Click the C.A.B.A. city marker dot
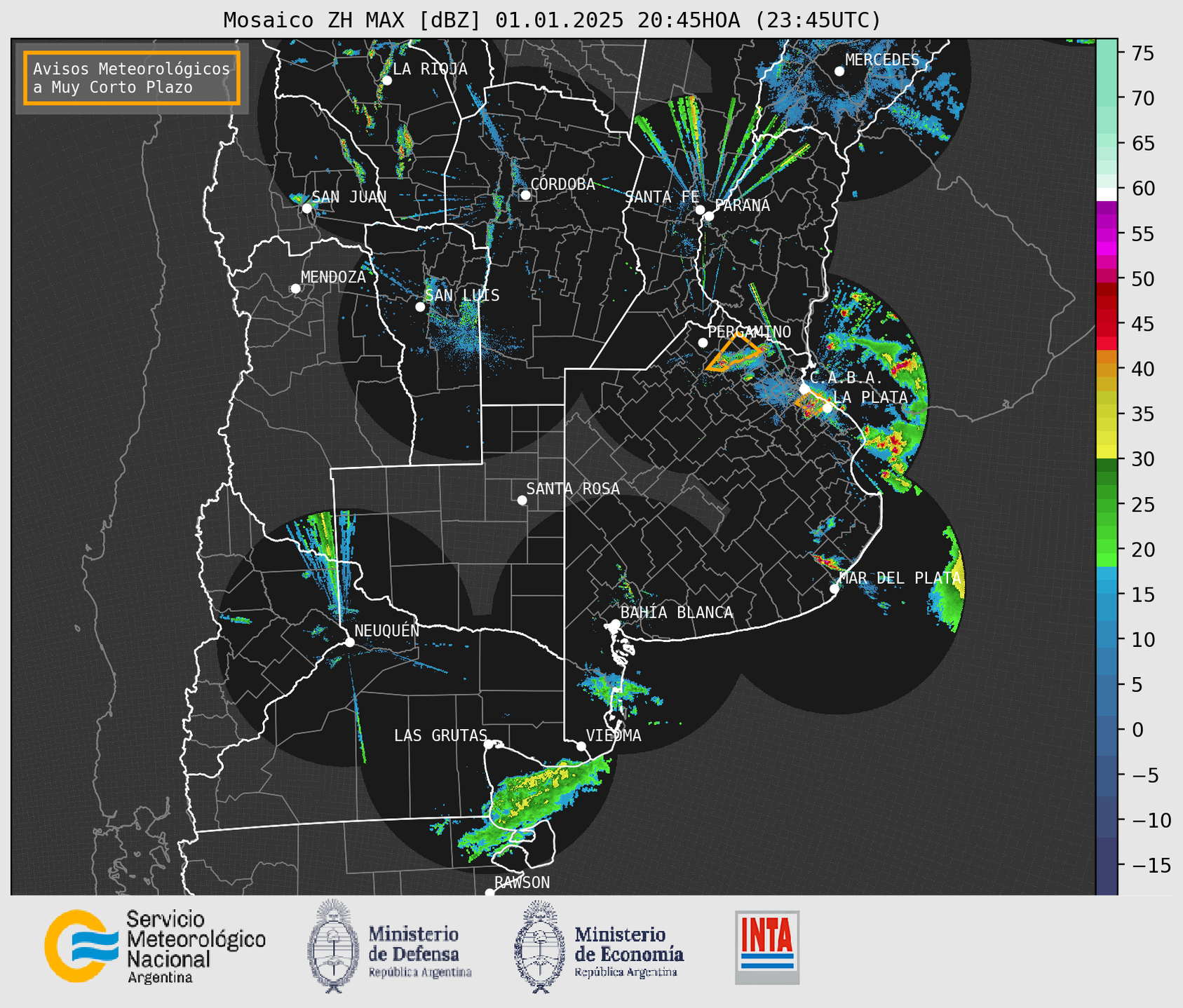The width and height of the screenshot is (1183, 1008). coord(804,388)
